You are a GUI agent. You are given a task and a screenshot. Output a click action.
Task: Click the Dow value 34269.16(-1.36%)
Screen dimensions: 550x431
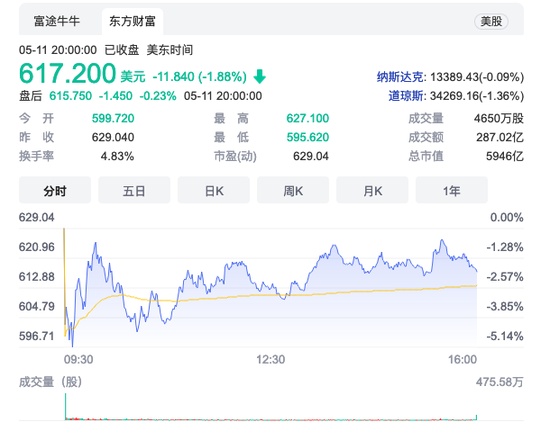click(477, 96)
